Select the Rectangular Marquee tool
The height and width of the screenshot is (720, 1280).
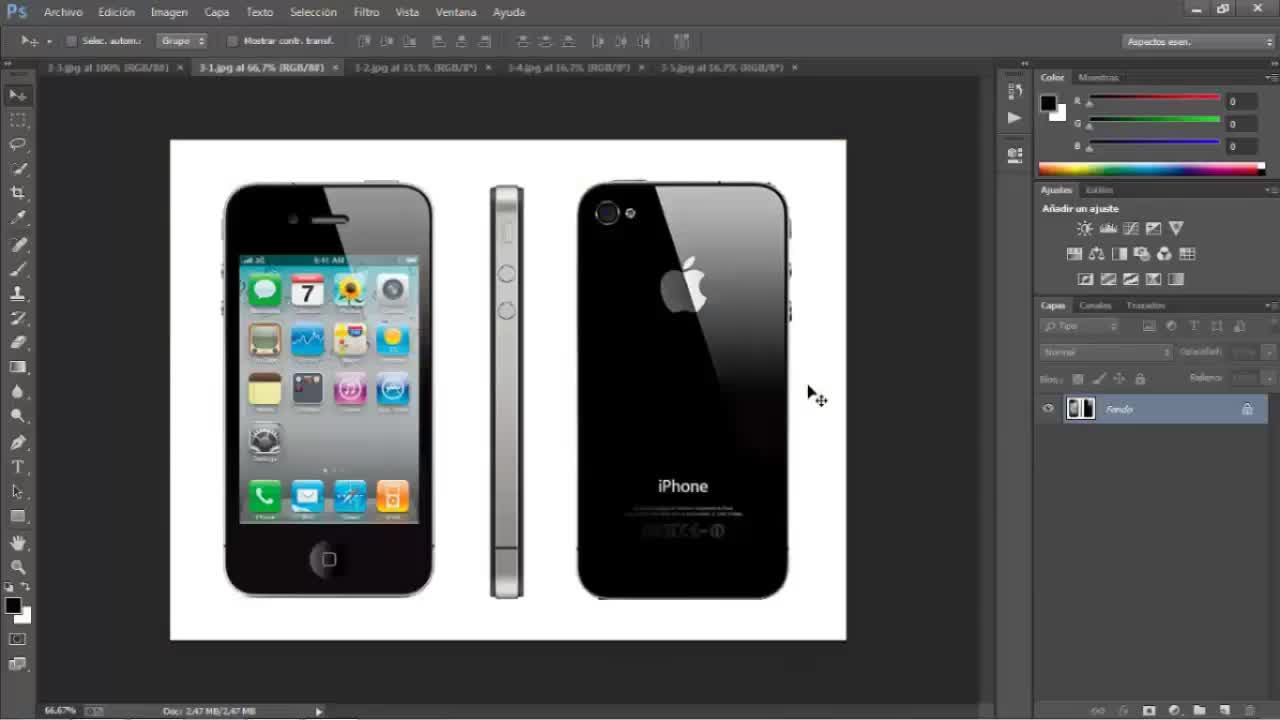click(18, 120)
